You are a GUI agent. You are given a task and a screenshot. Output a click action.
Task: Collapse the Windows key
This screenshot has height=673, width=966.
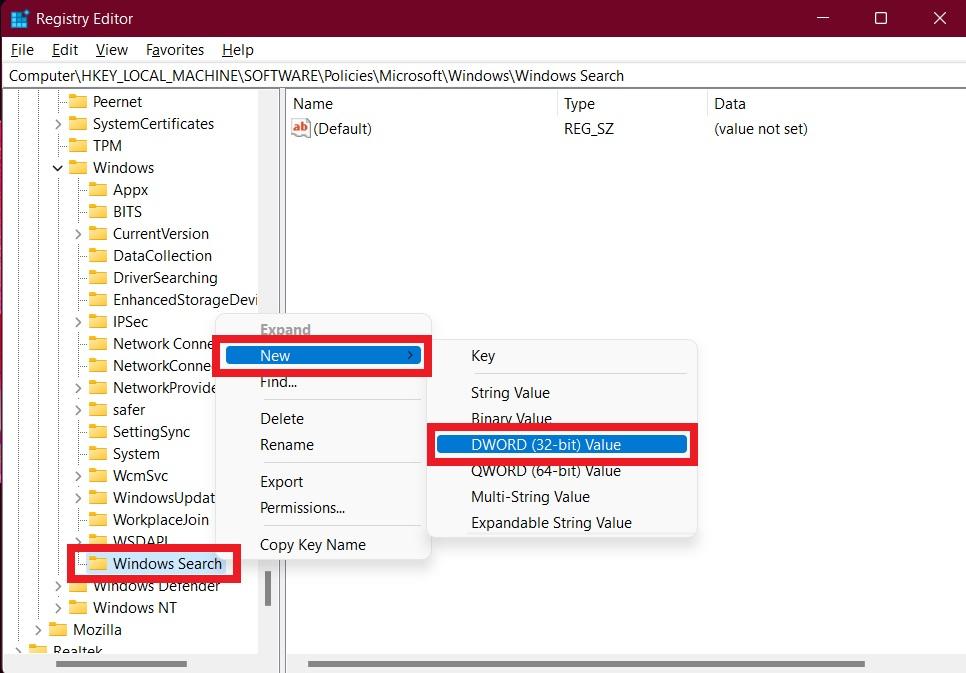[58, 168]
